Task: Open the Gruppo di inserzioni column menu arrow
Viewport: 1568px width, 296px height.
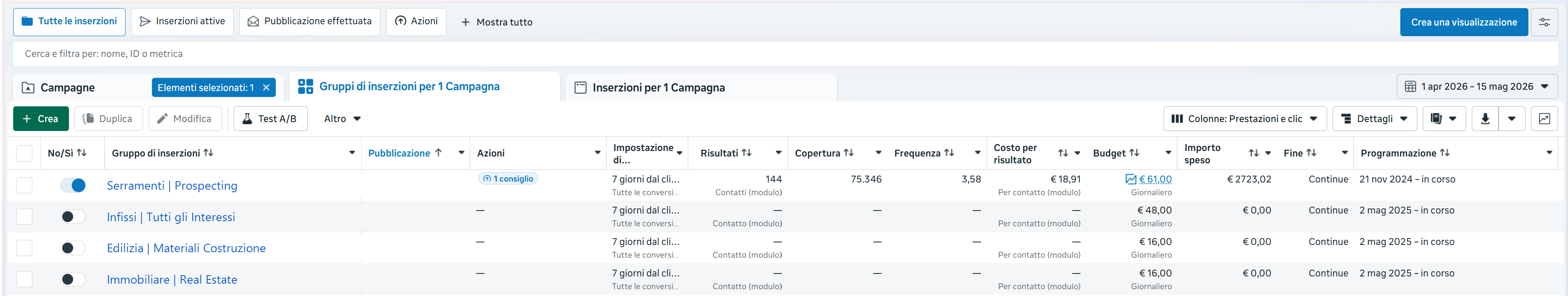Action: [x=352, y=153]
